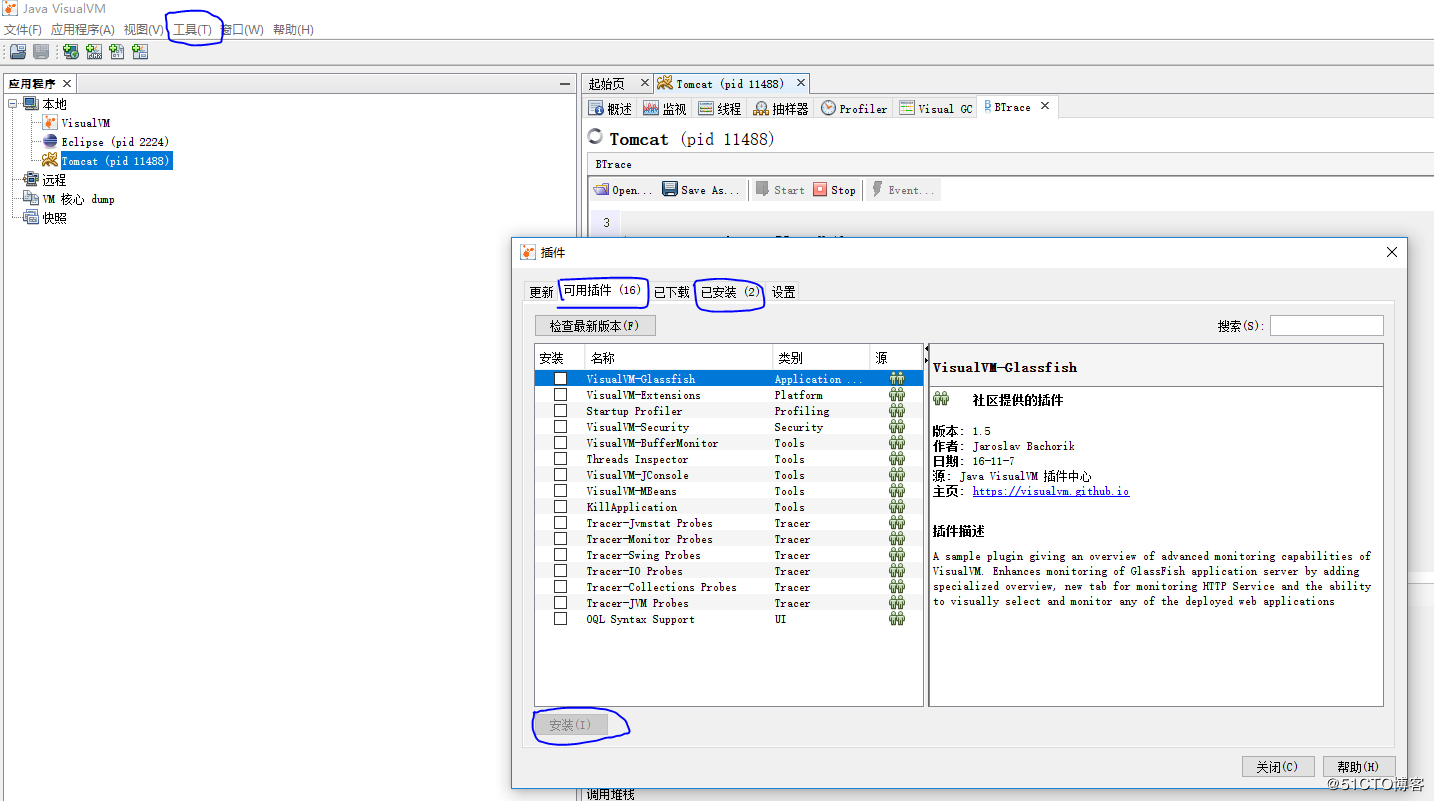The image size is (1434, 801).
Task: Click the Add VM Coredump toolbar icon
Action: click(117, 52)
